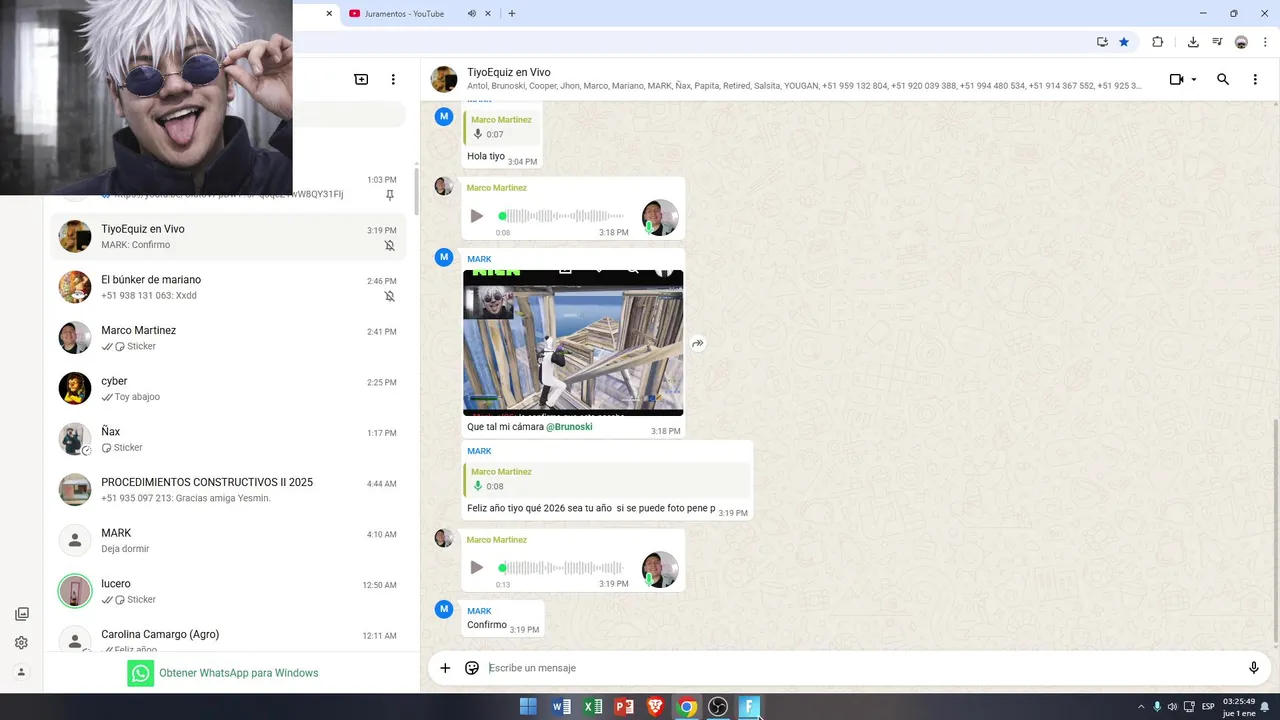Open the Chrome three-dot menu
1280x720 pixels.
tap(1265, 42)
